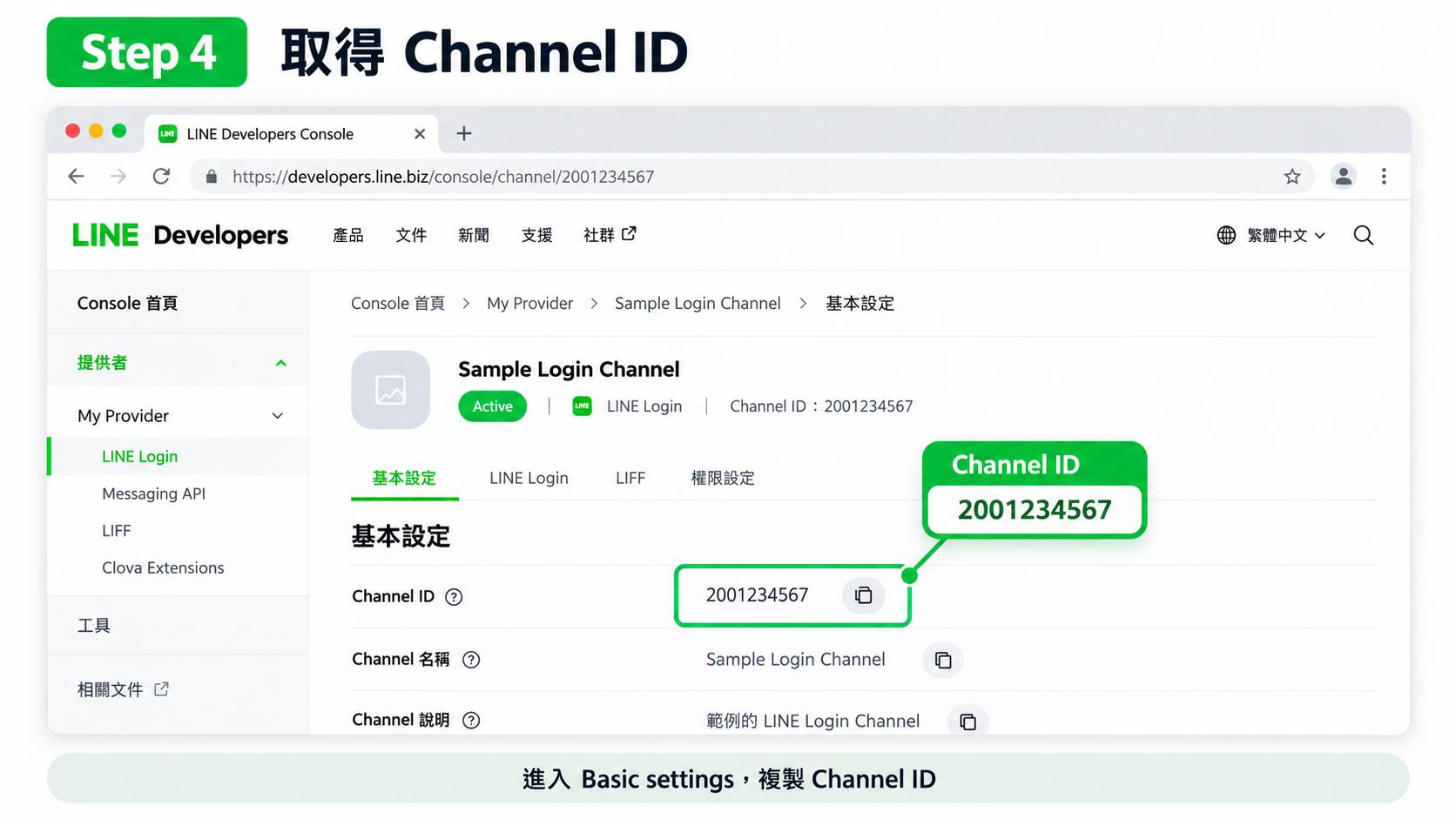The image size is (1456, 819).
Task: Open help for Channel ID field
Action: 454,597
